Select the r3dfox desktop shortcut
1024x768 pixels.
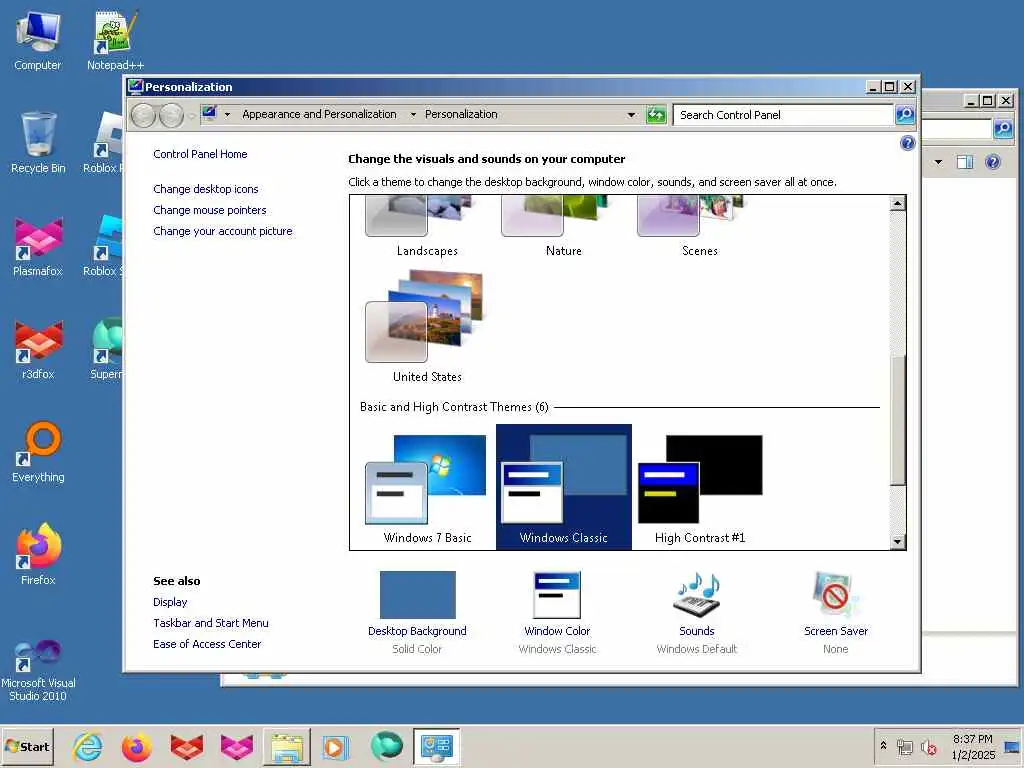[38, 349]
